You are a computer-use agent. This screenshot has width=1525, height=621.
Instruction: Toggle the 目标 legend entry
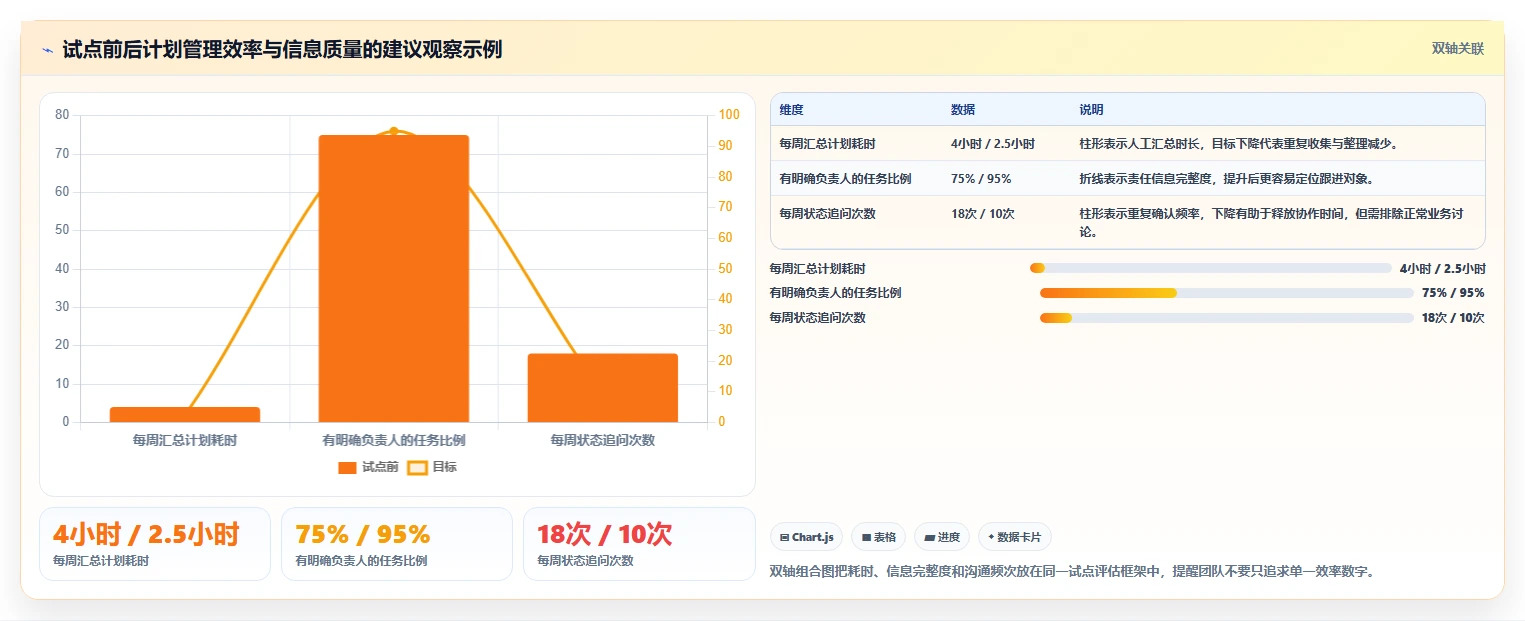click(x=432, y=467)
